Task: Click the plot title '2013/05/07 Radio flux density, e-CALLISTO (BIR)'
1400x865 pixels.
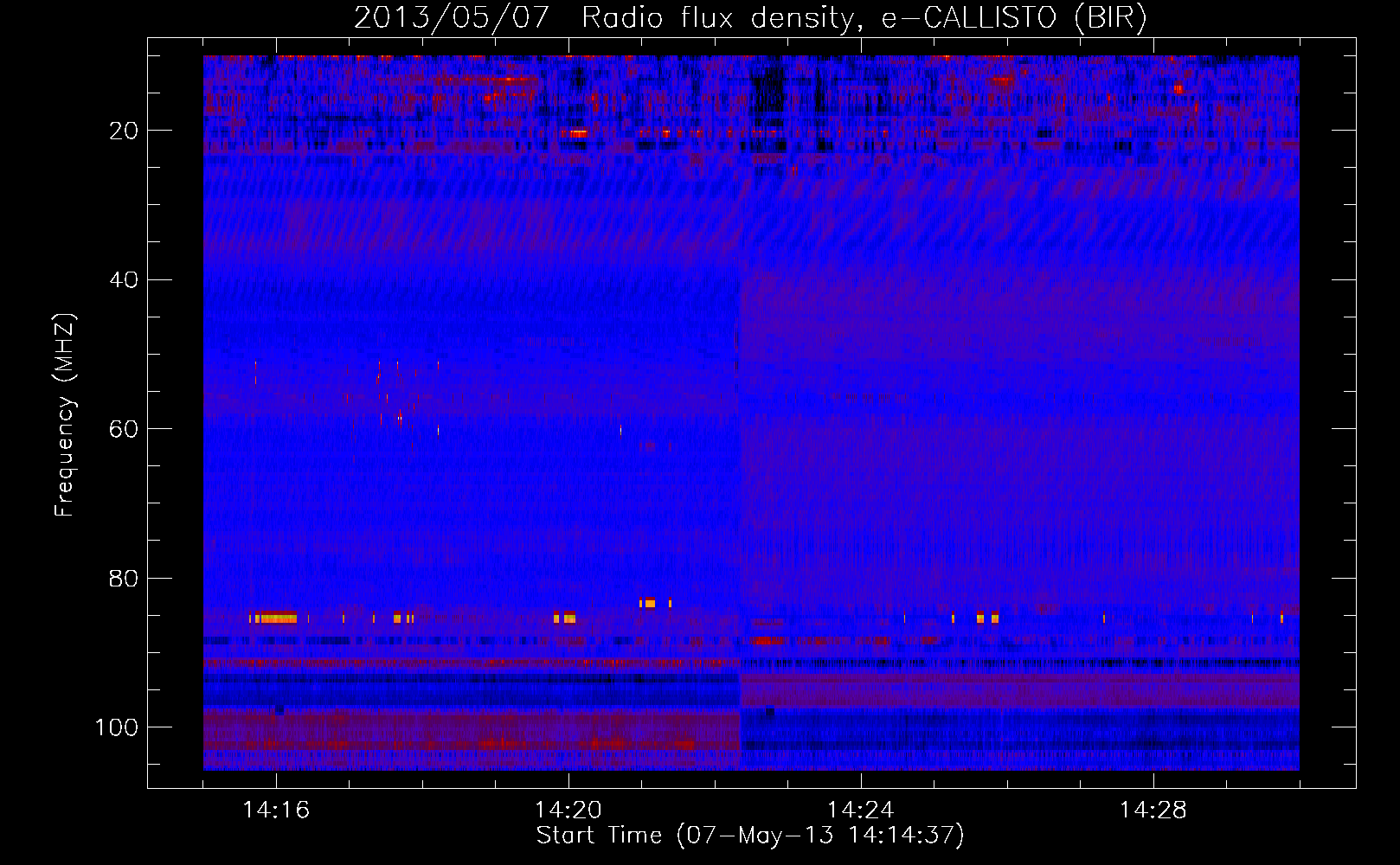Action: tap(750, 18)
